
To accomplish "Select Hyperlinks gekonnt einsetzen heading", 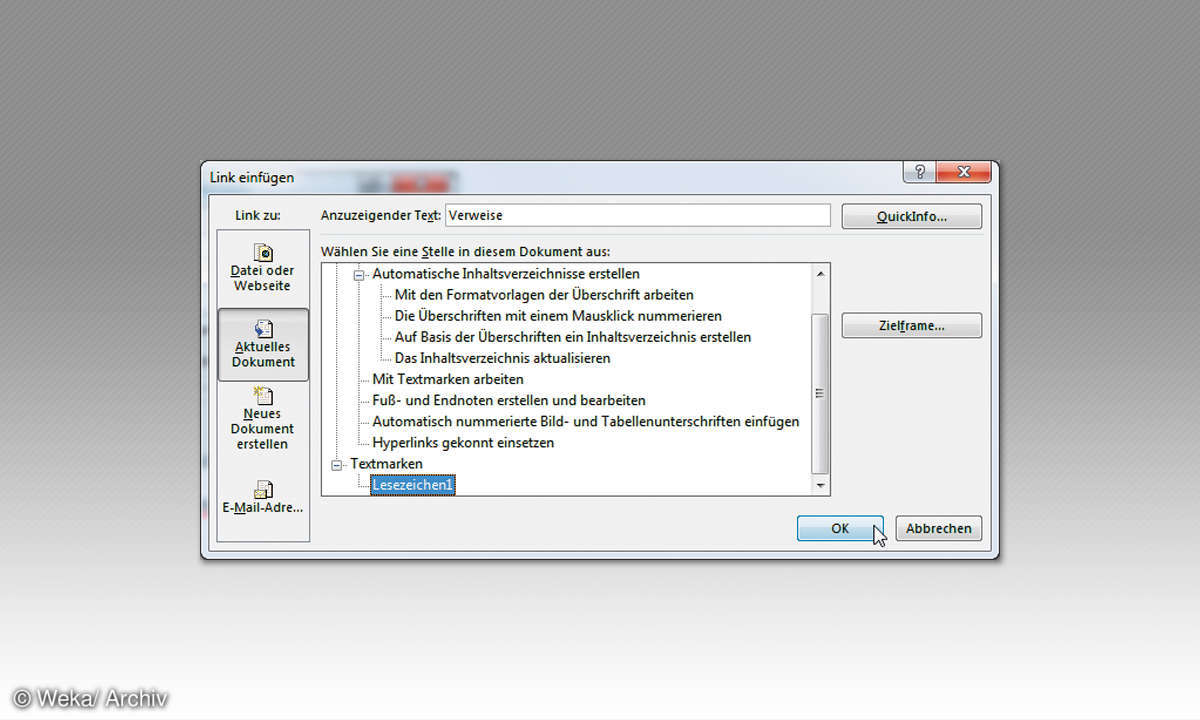I will (463, 442).
